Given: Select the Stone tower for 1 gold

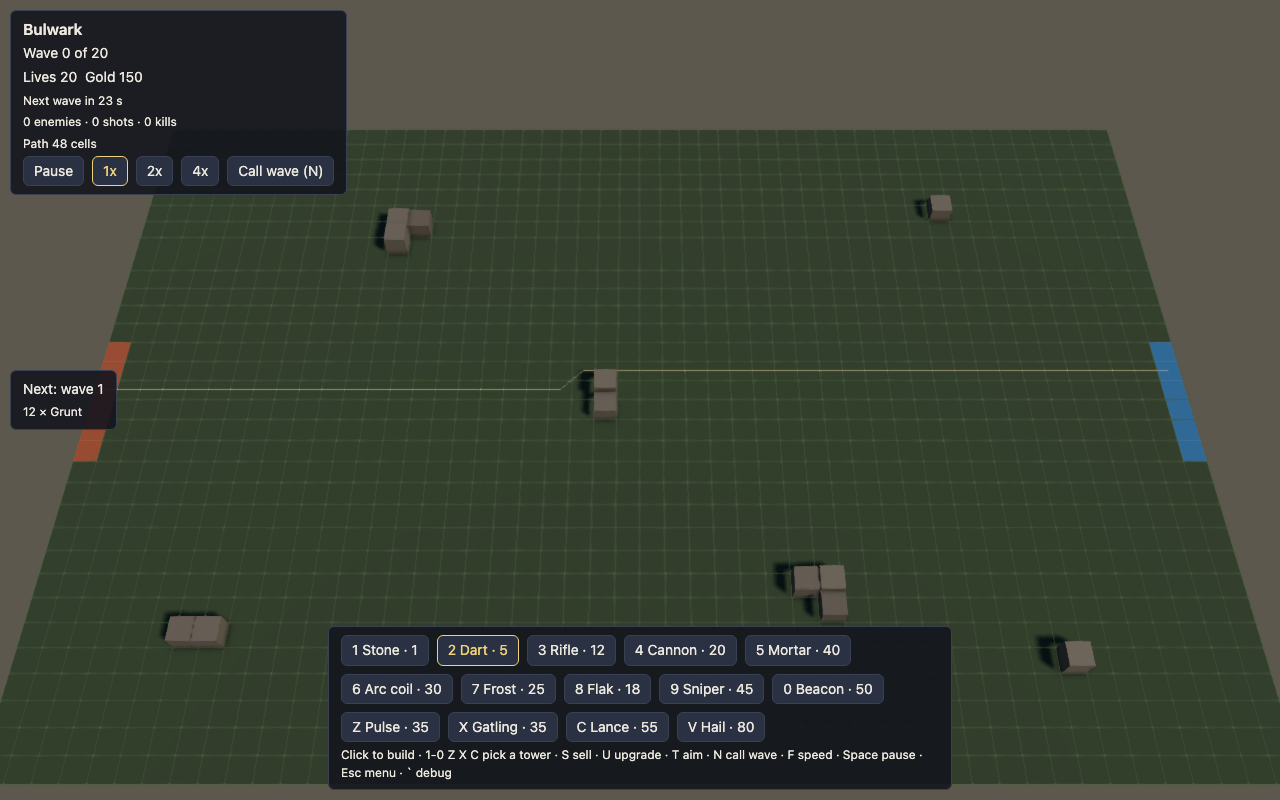Looking at the screenshot, I should coord(385,650).
